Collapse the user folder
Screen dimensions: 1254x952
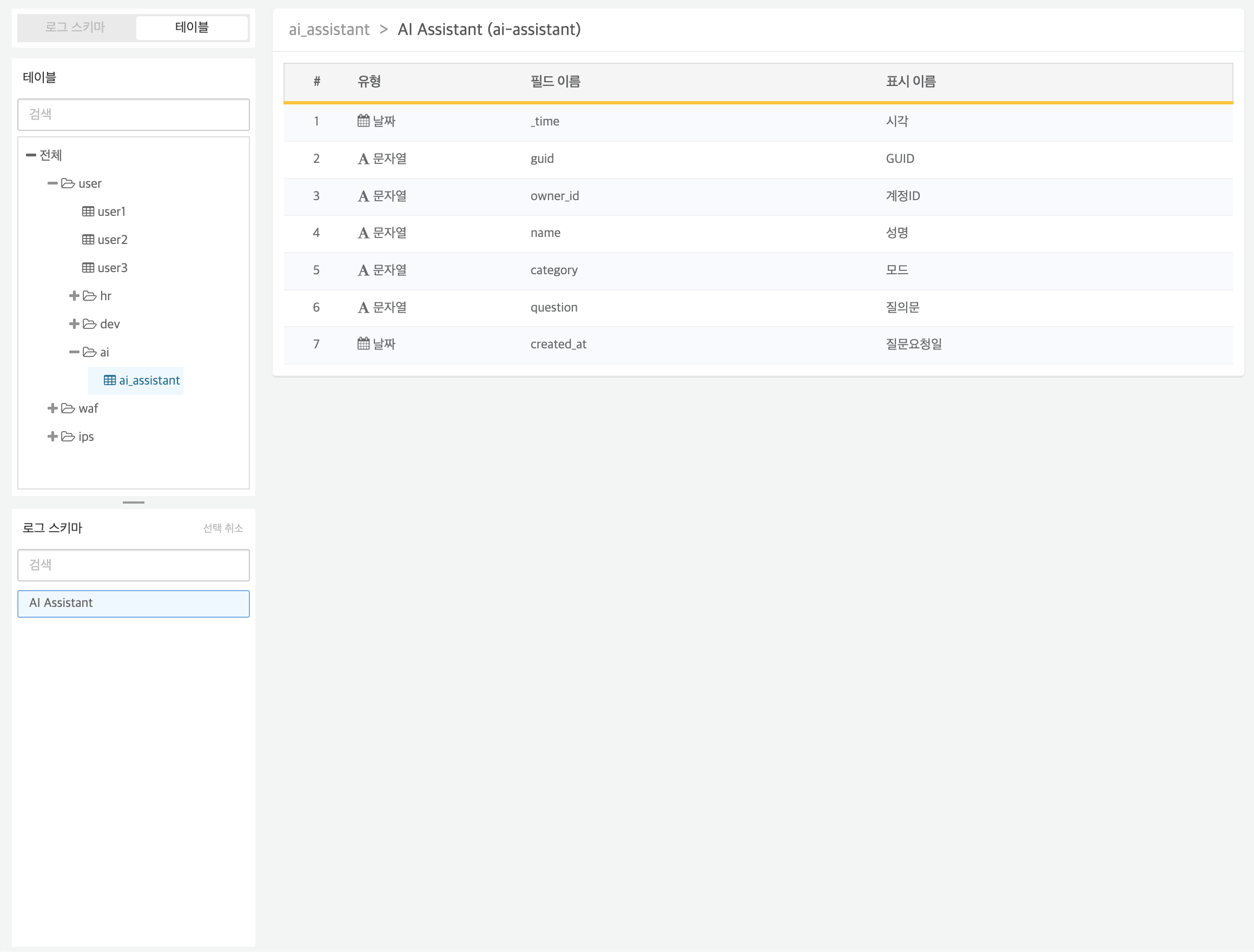[x=52, y=183]
